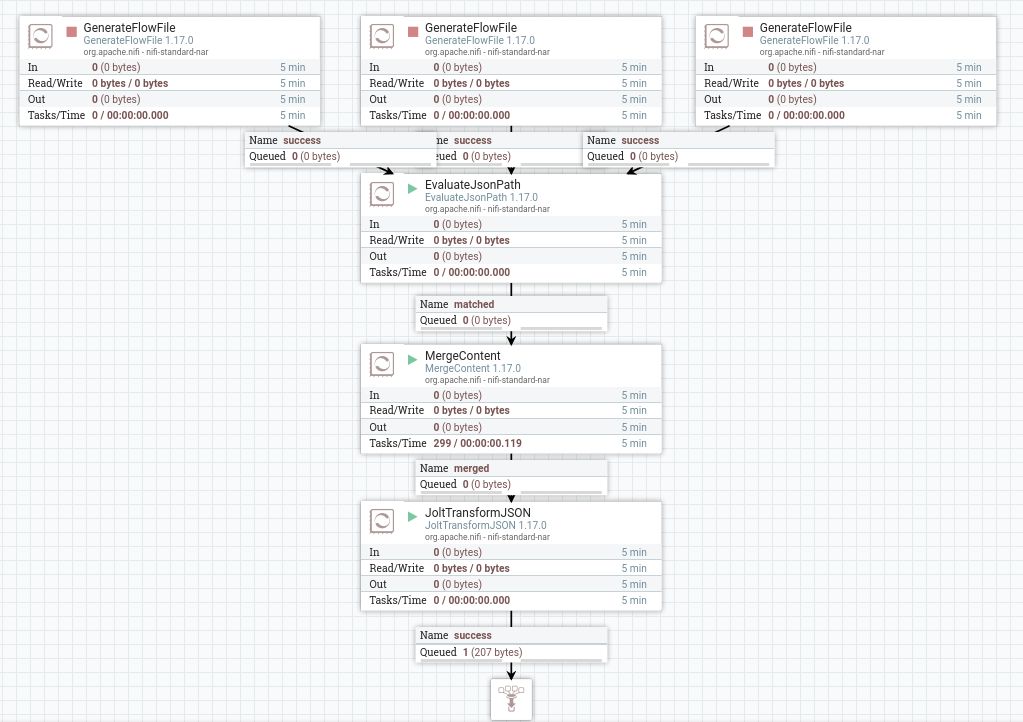Select the 'merged' connection label
This screenshot has height=722, width=1023.
(x=512, y=477)
